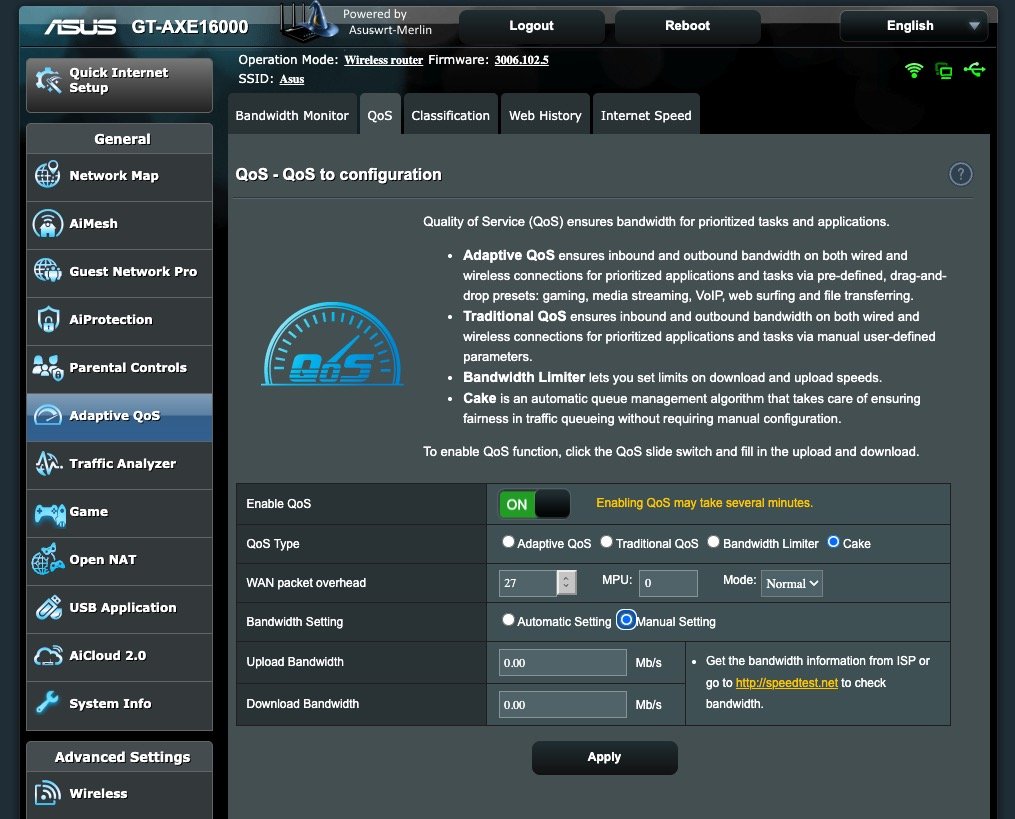Click the Traffic Analyzer icon
The height and width of the screenshot is (819, 1015).
[47, 464]
